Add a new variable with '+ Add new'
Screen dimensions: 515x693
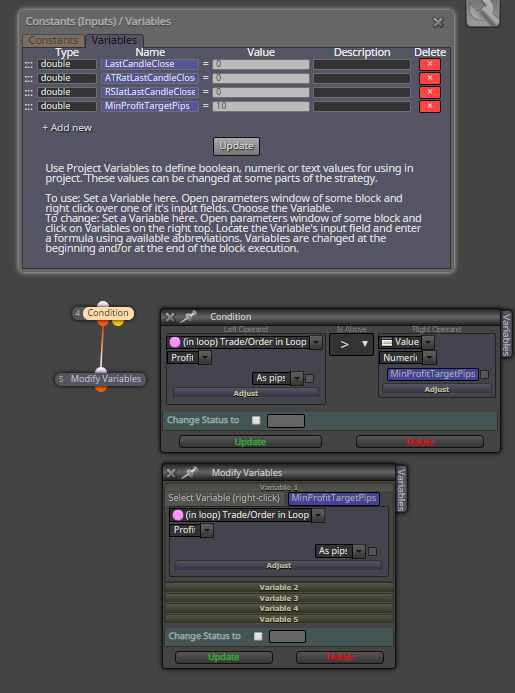pos(67,128)
